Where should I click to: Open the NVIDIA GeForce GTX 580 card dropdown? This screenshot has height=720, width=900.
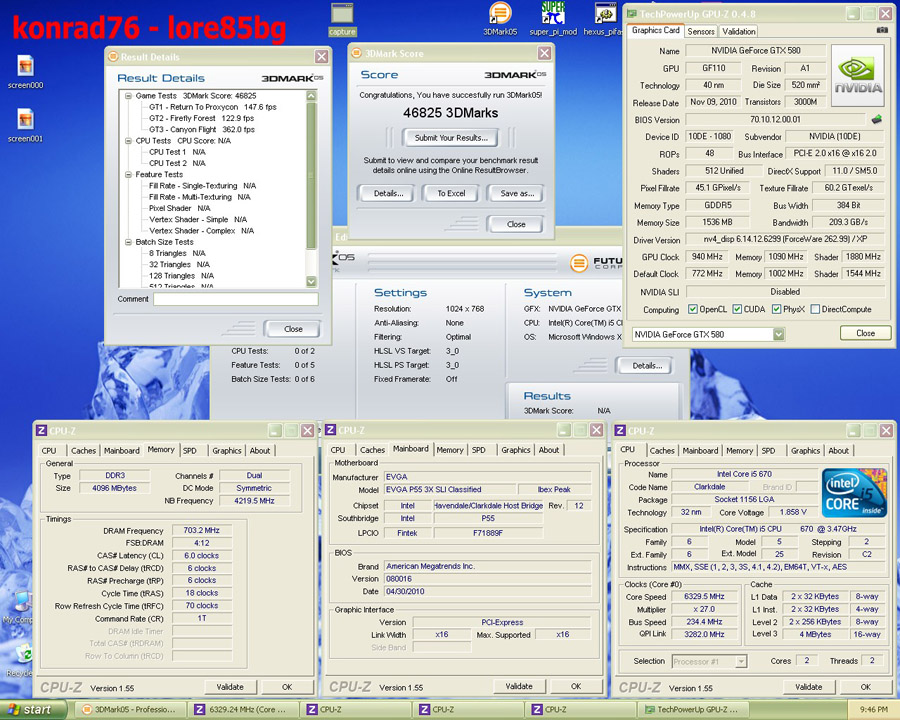[x=778, y=334]
